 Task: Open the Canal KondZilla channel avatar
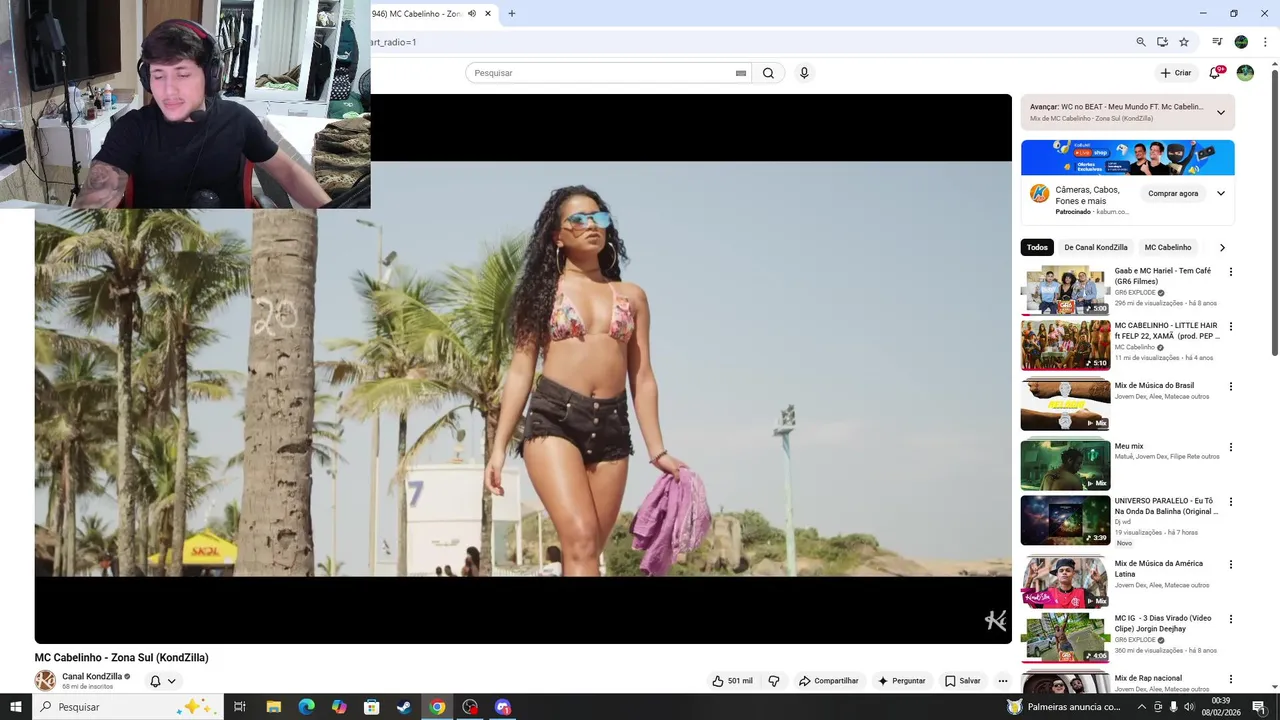pyautogui.click(x=45, y=681)
